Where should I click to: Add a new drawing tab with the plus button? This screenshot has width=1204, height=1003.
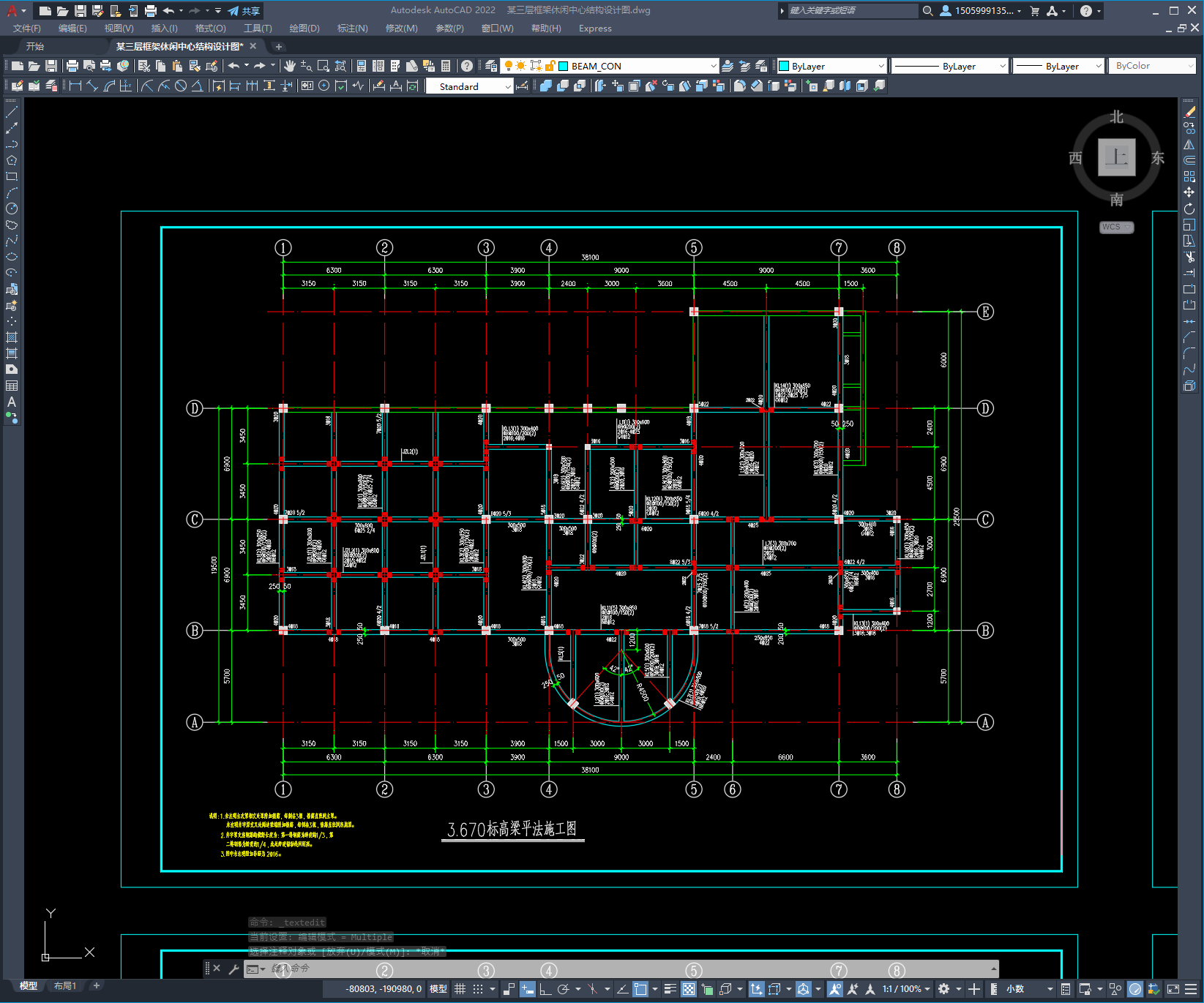(x=279, y=46)
